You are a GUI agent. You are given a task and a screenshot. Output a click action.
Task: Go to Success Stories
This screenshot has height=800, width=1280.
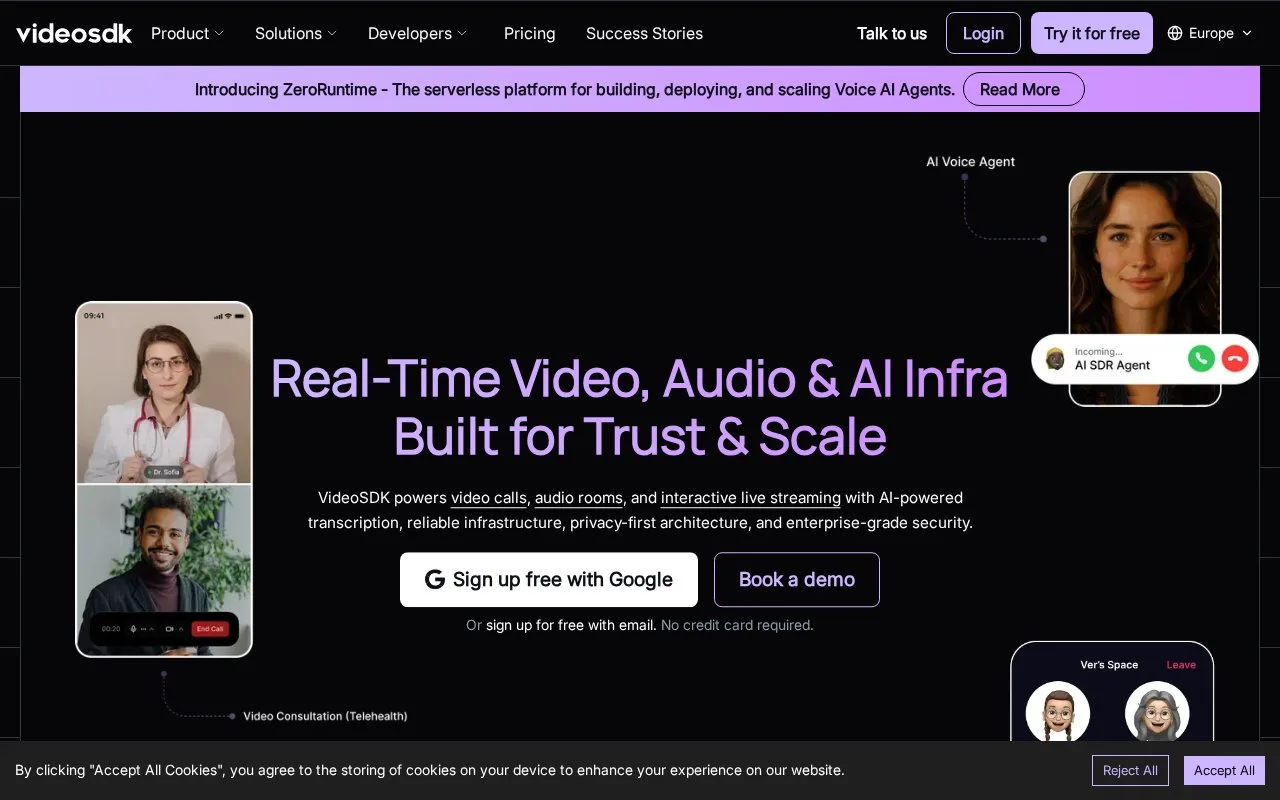(644, 33)
